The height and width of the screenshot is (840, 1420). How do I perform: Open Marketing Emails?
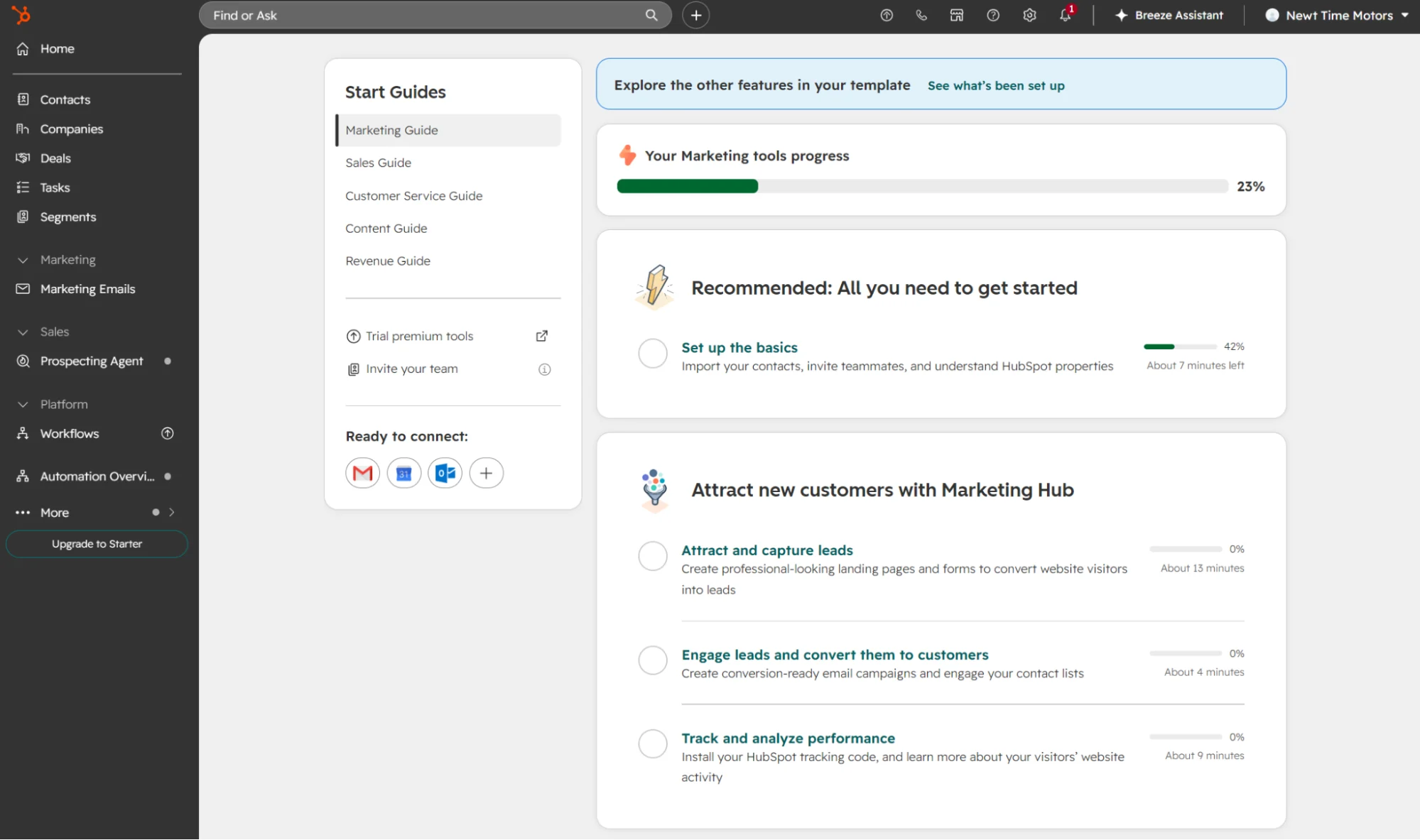87,289
